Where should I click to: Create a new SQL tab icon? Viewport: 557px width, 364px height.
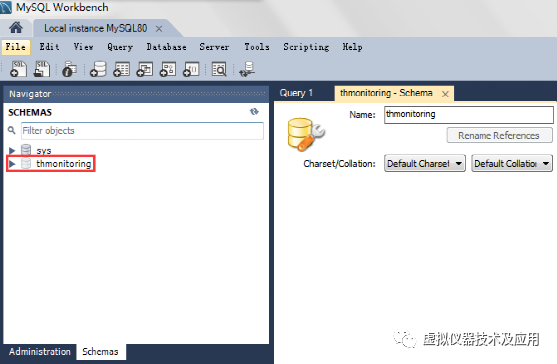18,69
